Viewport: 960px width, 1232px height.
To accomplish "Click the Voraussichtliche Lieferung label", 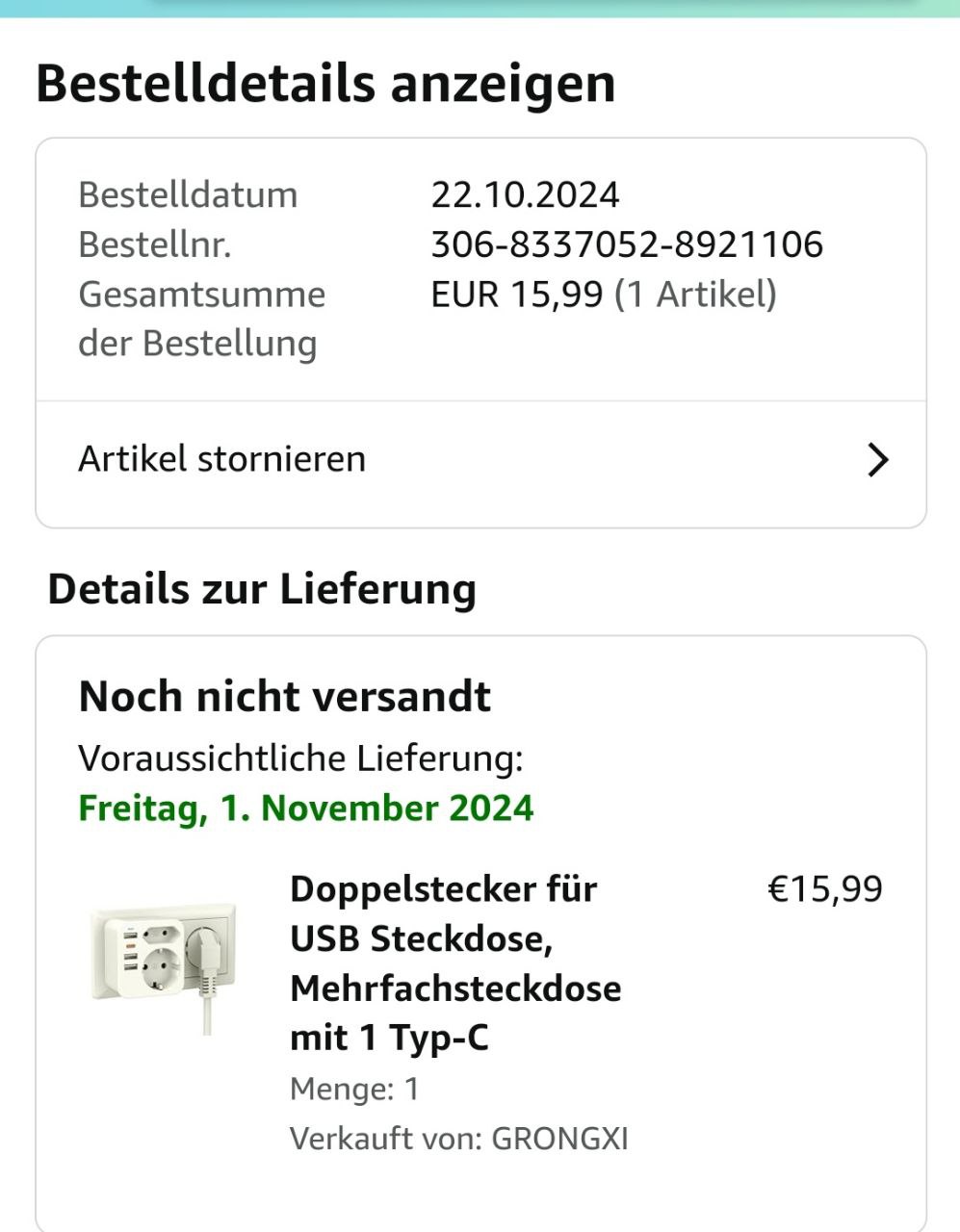I will (x=300, y=758).
